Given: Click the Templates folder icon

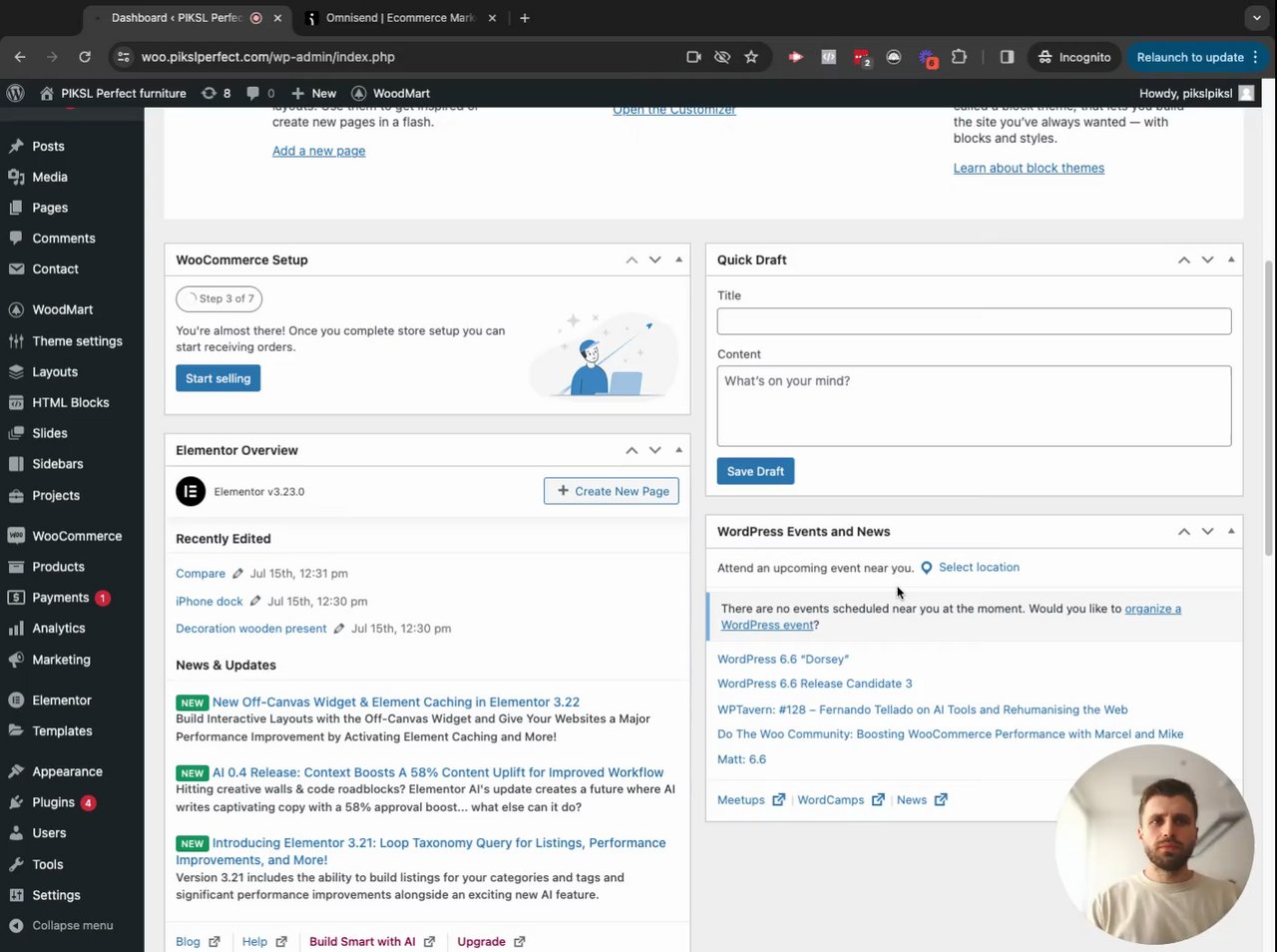Looking at the screenshot, I should 16,730.
